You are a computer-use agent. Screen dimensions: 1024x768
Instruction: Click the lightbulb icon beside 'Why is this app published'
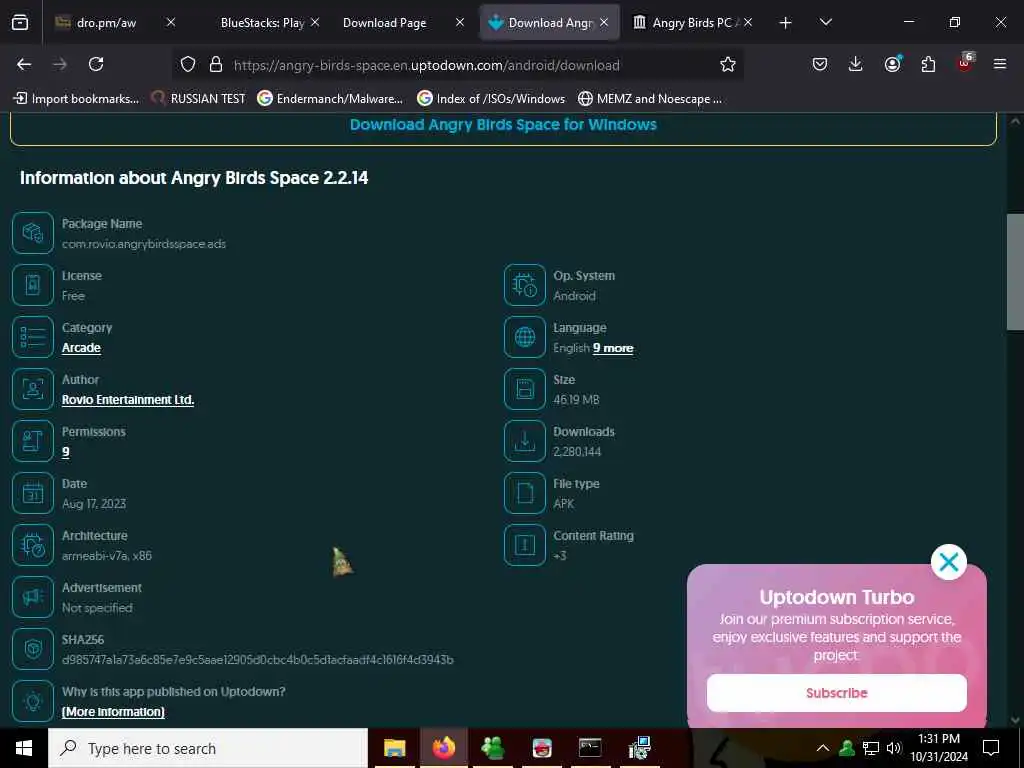(33, 701)
